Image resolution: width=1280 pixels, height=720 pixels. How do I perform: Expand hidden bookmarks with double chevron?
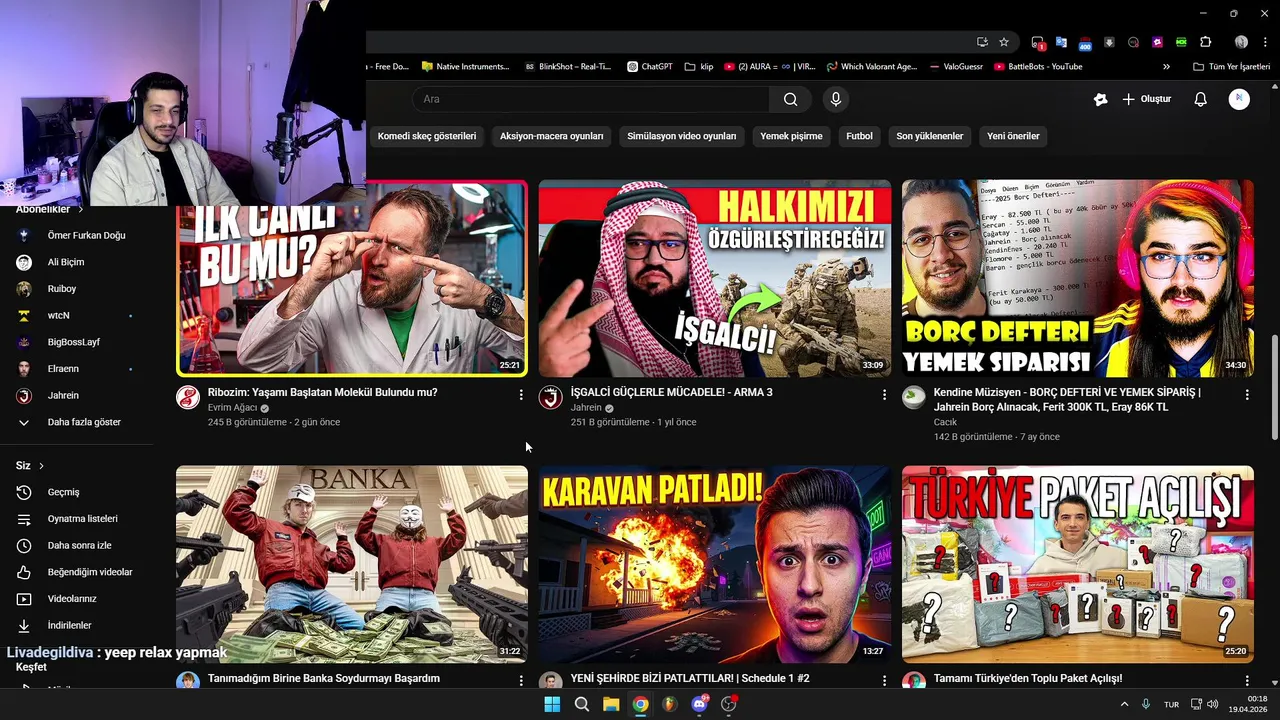(x=1166, y=67)
